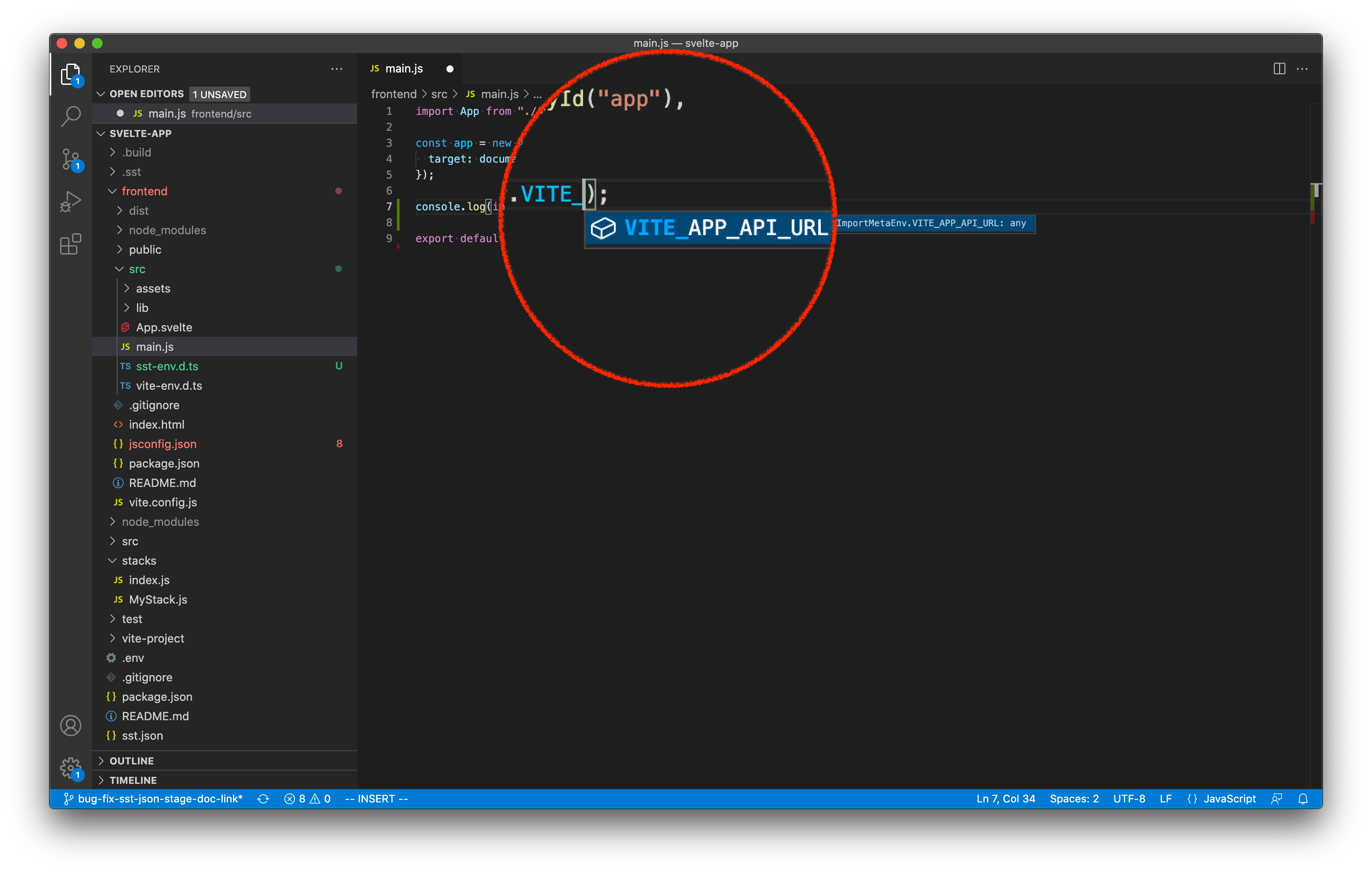Open the Manage gear icon

(x=71, y=768)
